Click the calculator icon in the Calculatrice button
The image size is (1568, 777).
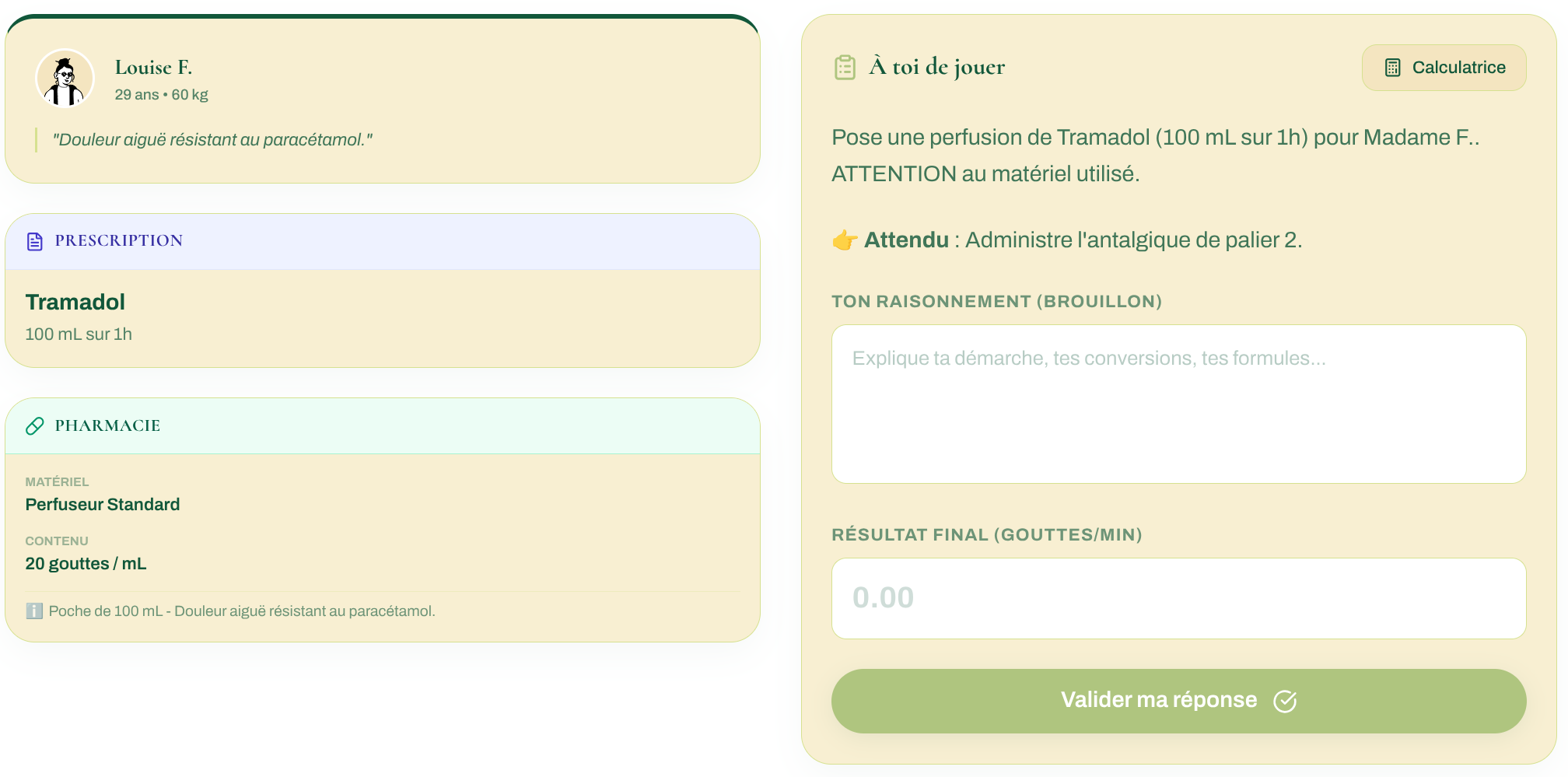1391,68
